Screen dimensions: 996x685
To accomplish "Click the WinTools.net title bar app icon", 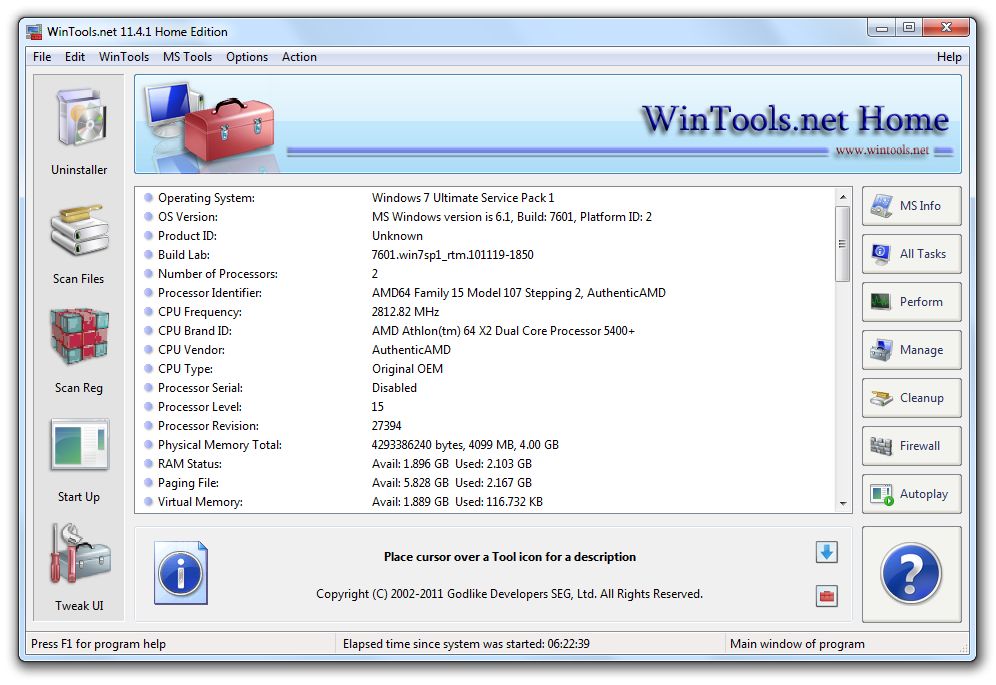I will pyautogui.click(x=34, y=31).
